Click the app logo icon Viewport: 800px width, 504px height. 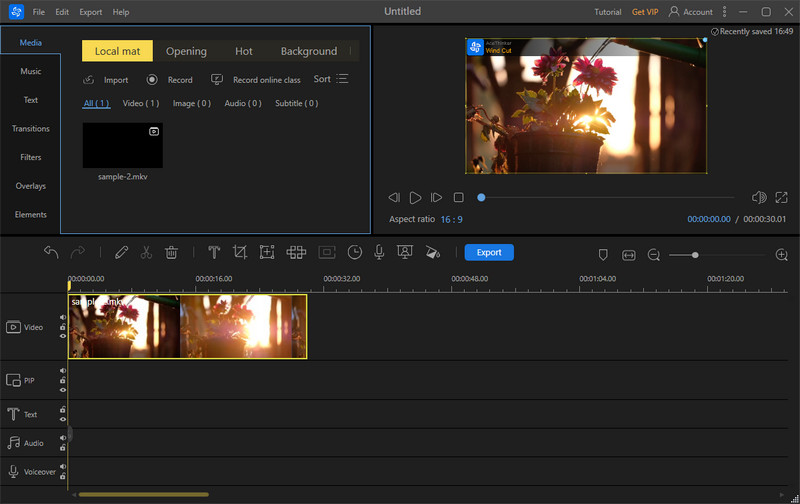(16, 11)
